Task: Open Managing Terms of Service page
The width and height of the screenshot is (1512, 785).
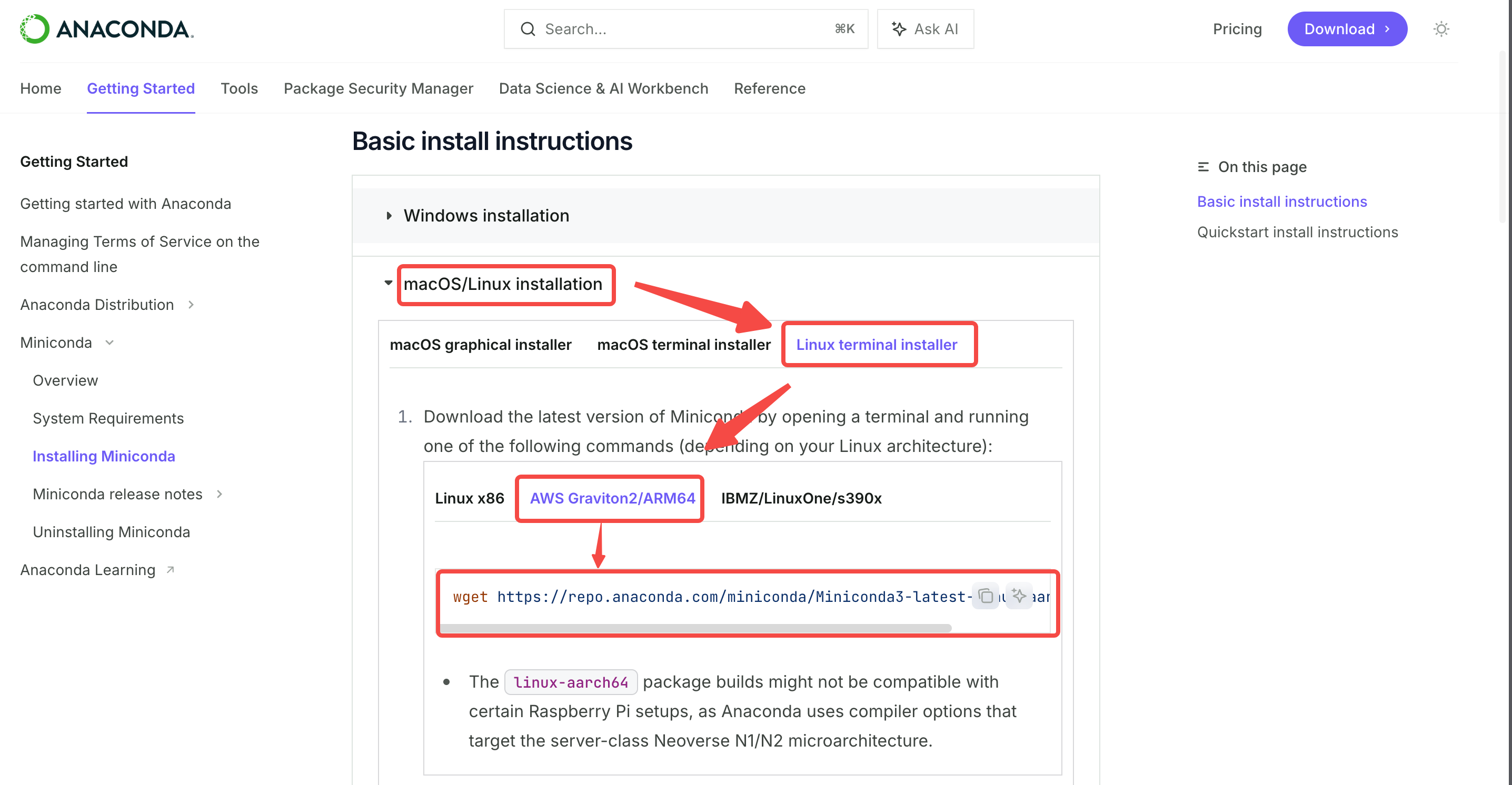Action: pos(140,254)
